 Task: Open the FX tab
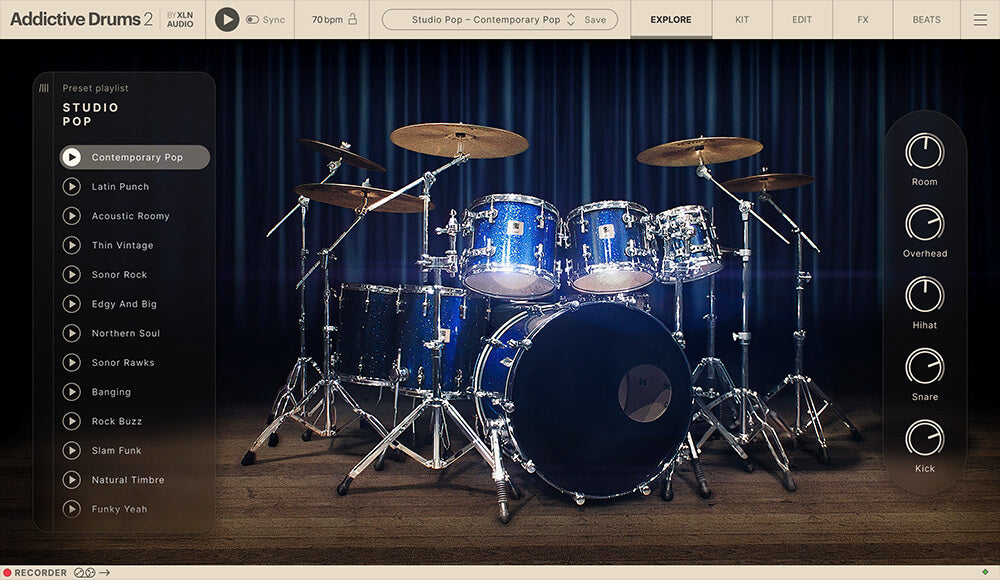(863, 20)
